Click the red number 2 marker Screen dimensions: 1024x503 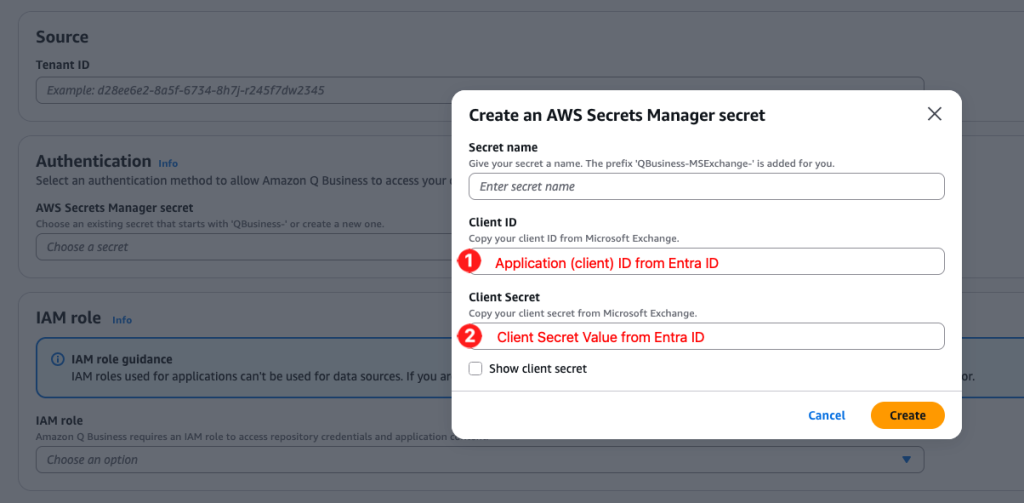tap(469, 336)
